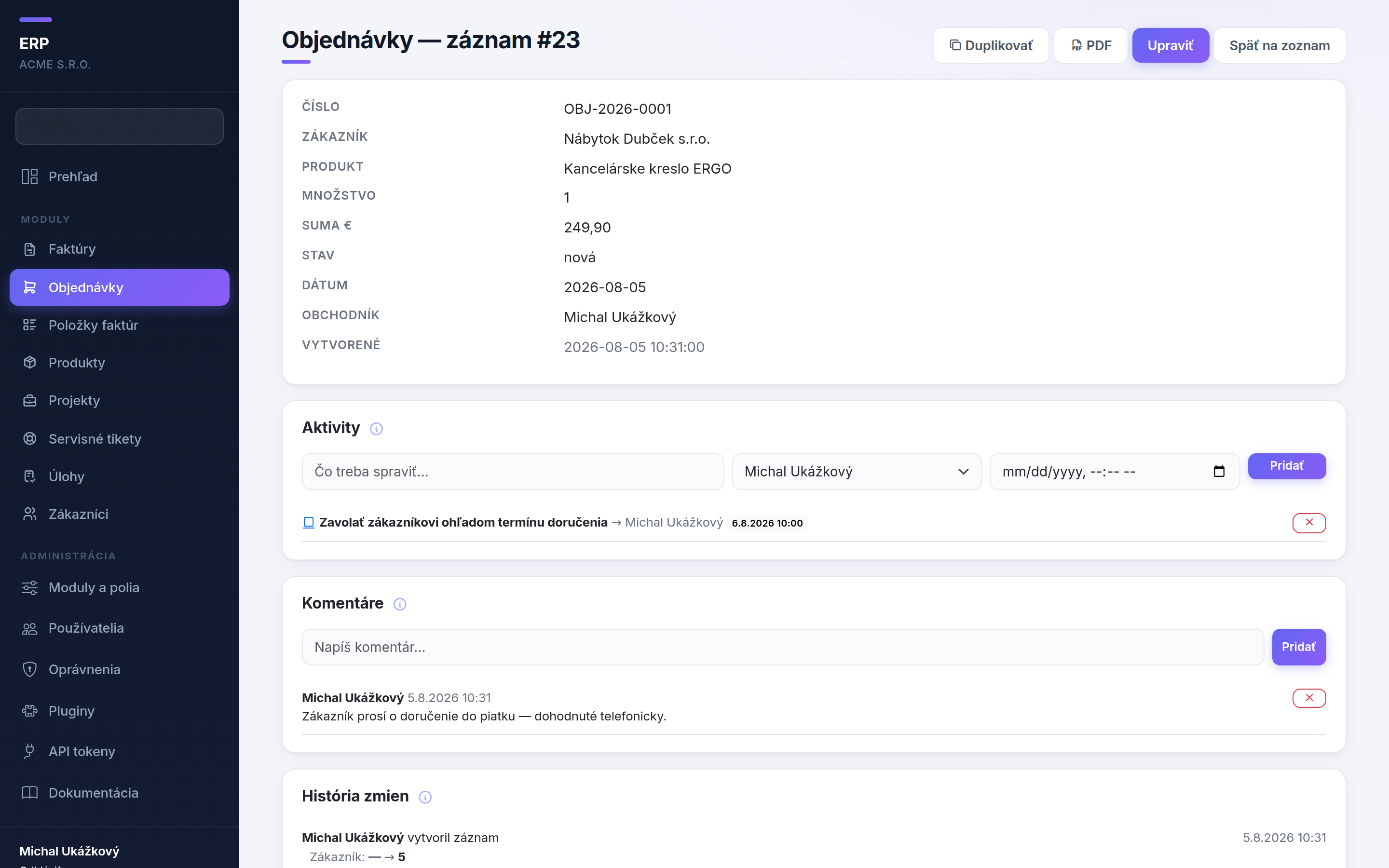Open Faktúry module in sidebar

pyautogui.click(x=120, y=249)
